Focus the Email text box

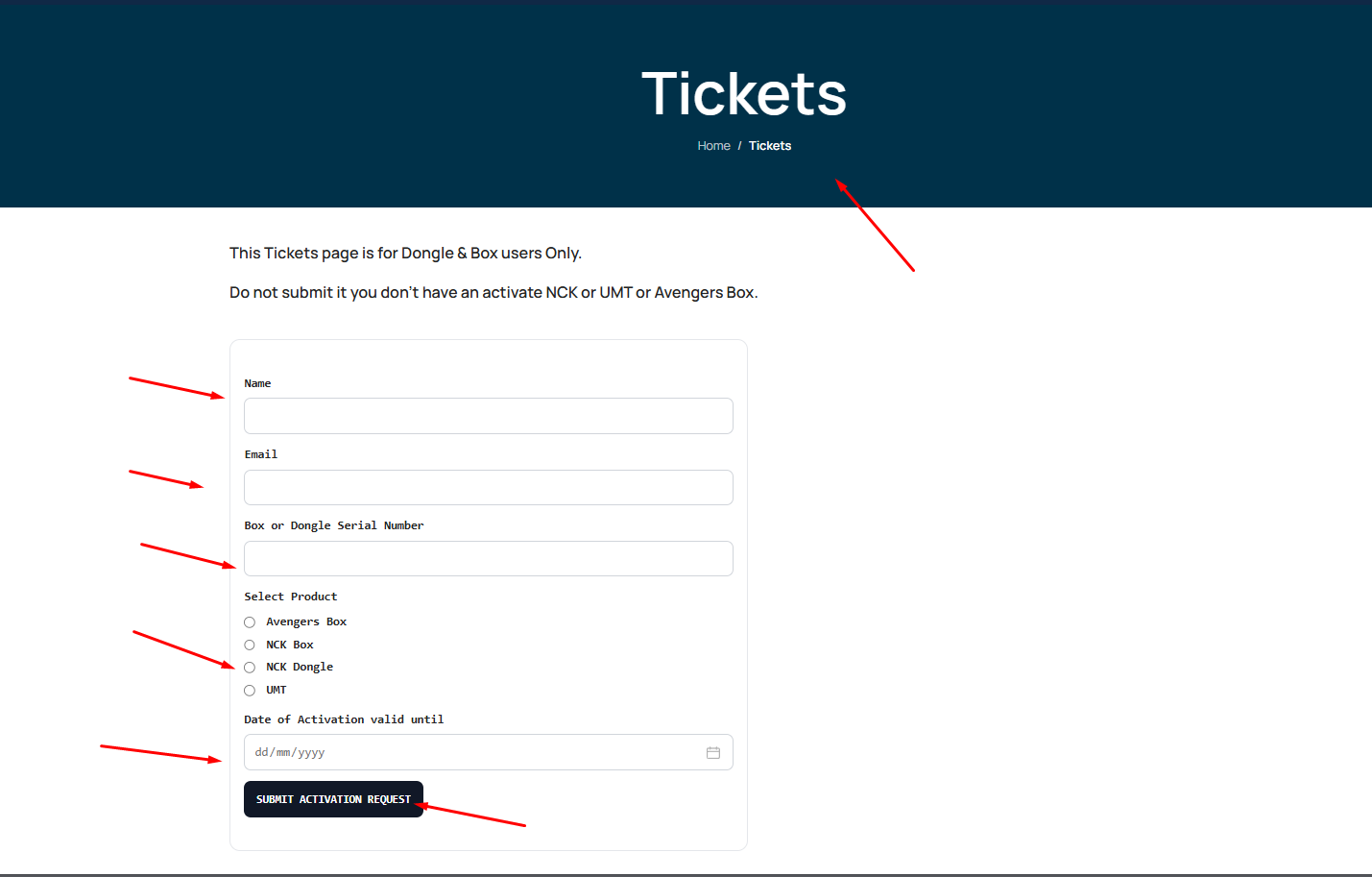click(x=488, y=488)
